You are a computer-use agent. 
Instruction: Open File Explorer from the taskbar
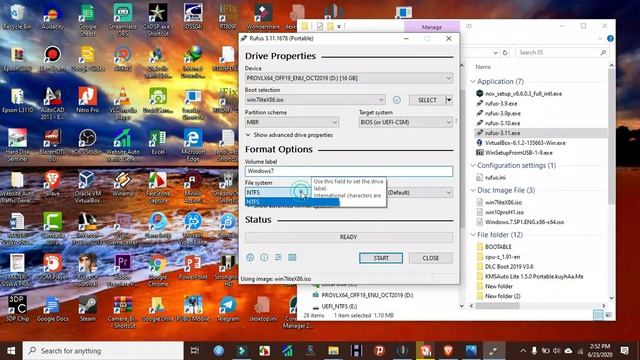point(333,351)
